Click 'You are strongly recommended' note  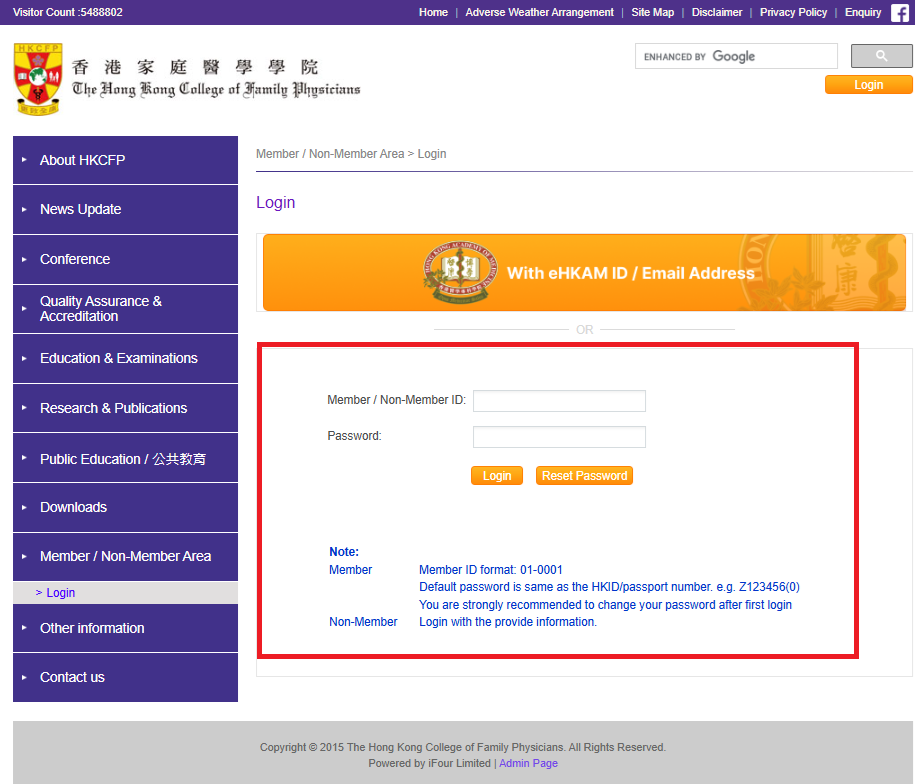[605, 605]
